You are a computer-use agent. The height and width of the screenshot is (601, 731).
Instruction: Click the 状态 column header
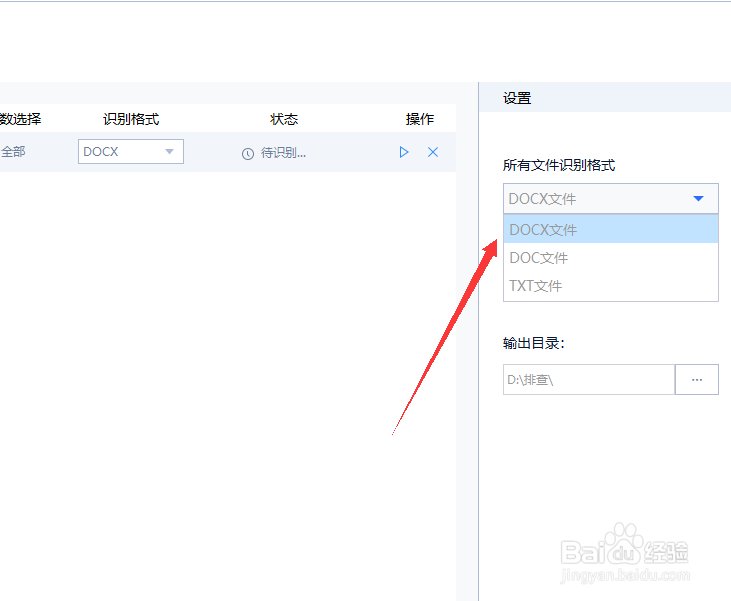(x=284, y=119)
